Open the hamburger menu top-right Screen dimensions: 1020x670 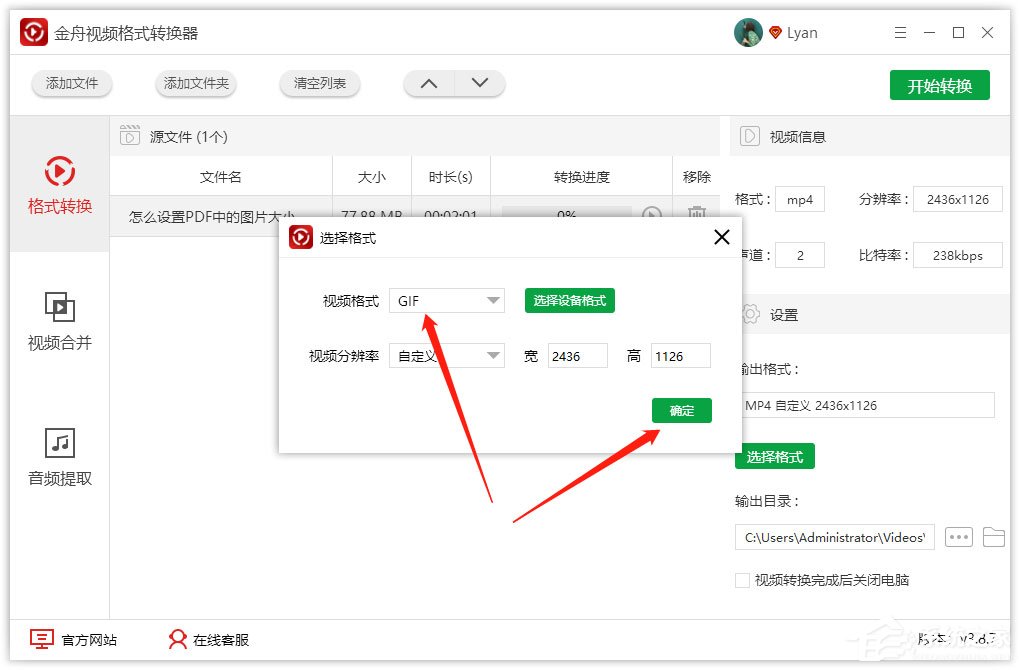899,32
